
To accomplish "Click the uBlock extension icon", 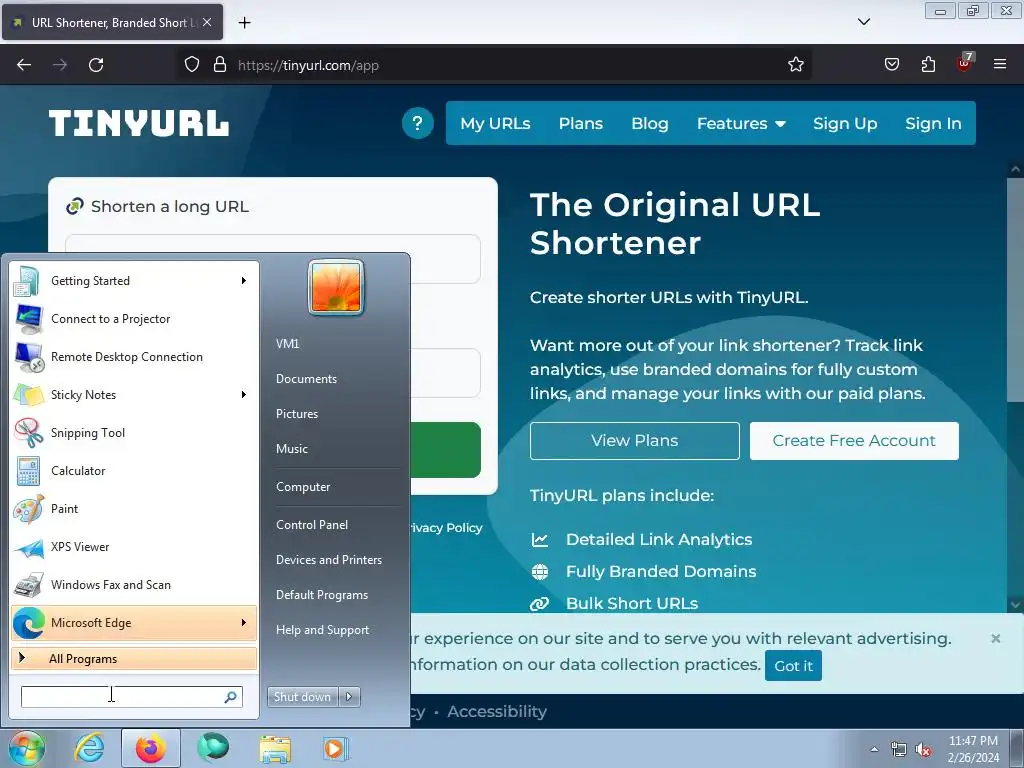I will click(x=965, y=63).
